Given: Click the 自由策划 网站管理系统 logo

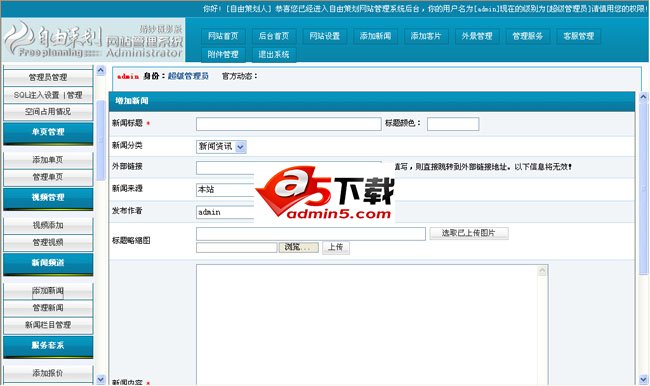Looking at the screenshot, I should [93, 40].
